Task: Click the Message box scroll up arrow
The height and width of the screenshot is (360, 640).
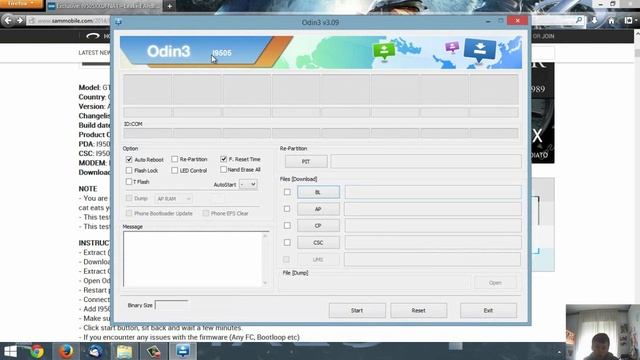Action: coord(265,236)
